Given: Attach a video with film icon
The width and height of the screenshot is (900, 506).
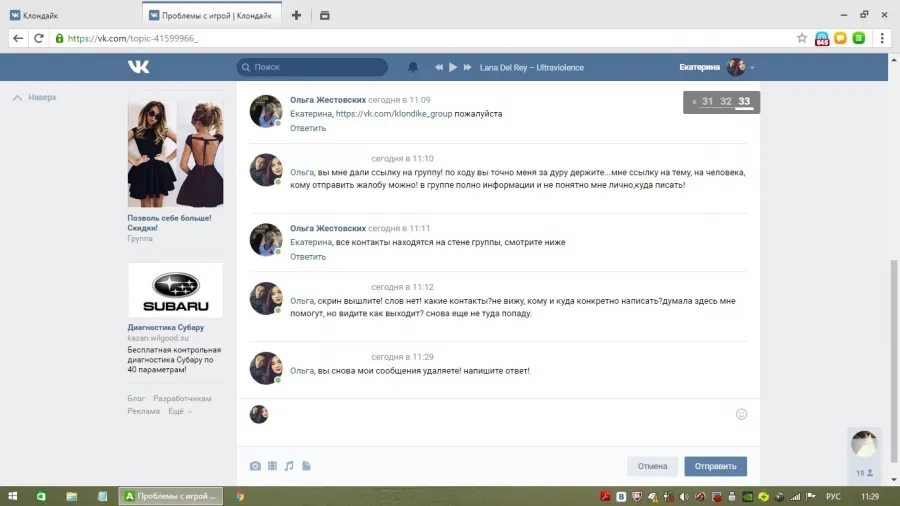Looking at the screenshot, I should (x=272, y=466).
